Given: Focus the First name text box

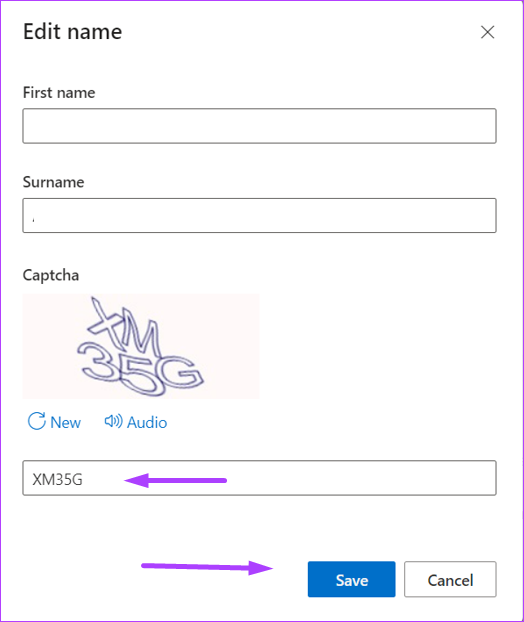Looking at the screenshot, I should coord(259,126).
